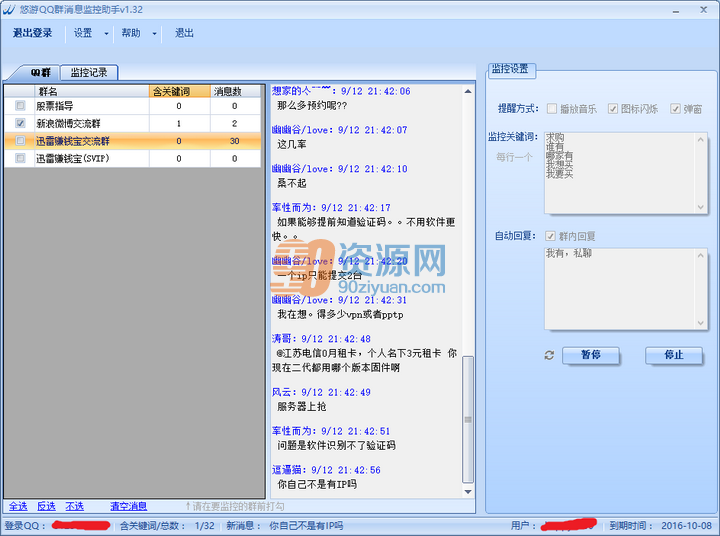Select the 迅雷赚钱宝(SVIP) group row
The height and width of the screenshot is (536, 720).
[x=133, y=158]
